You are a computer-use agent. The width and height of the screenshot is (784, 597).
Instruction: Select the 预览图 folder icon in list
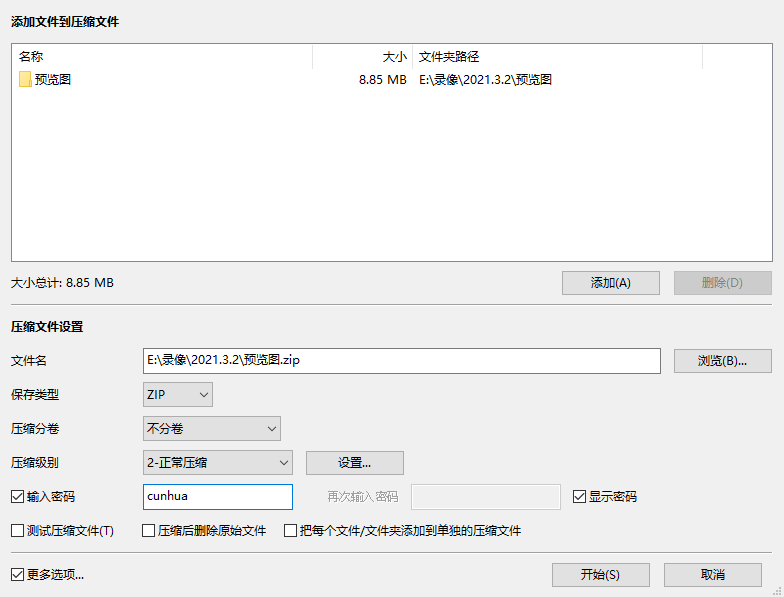(25, 80)
